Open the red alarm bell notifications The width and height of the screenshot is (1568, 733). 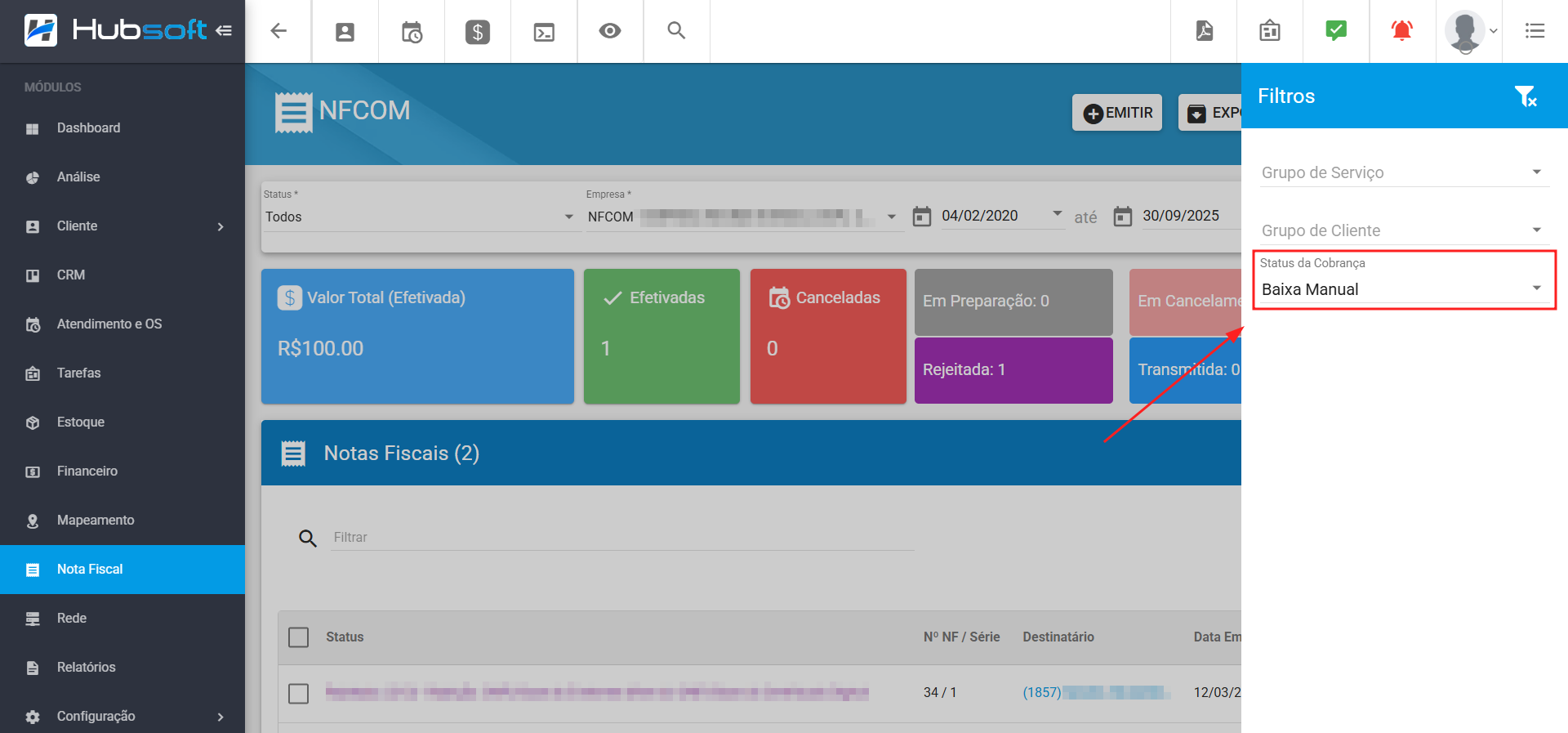[1401, 31]
